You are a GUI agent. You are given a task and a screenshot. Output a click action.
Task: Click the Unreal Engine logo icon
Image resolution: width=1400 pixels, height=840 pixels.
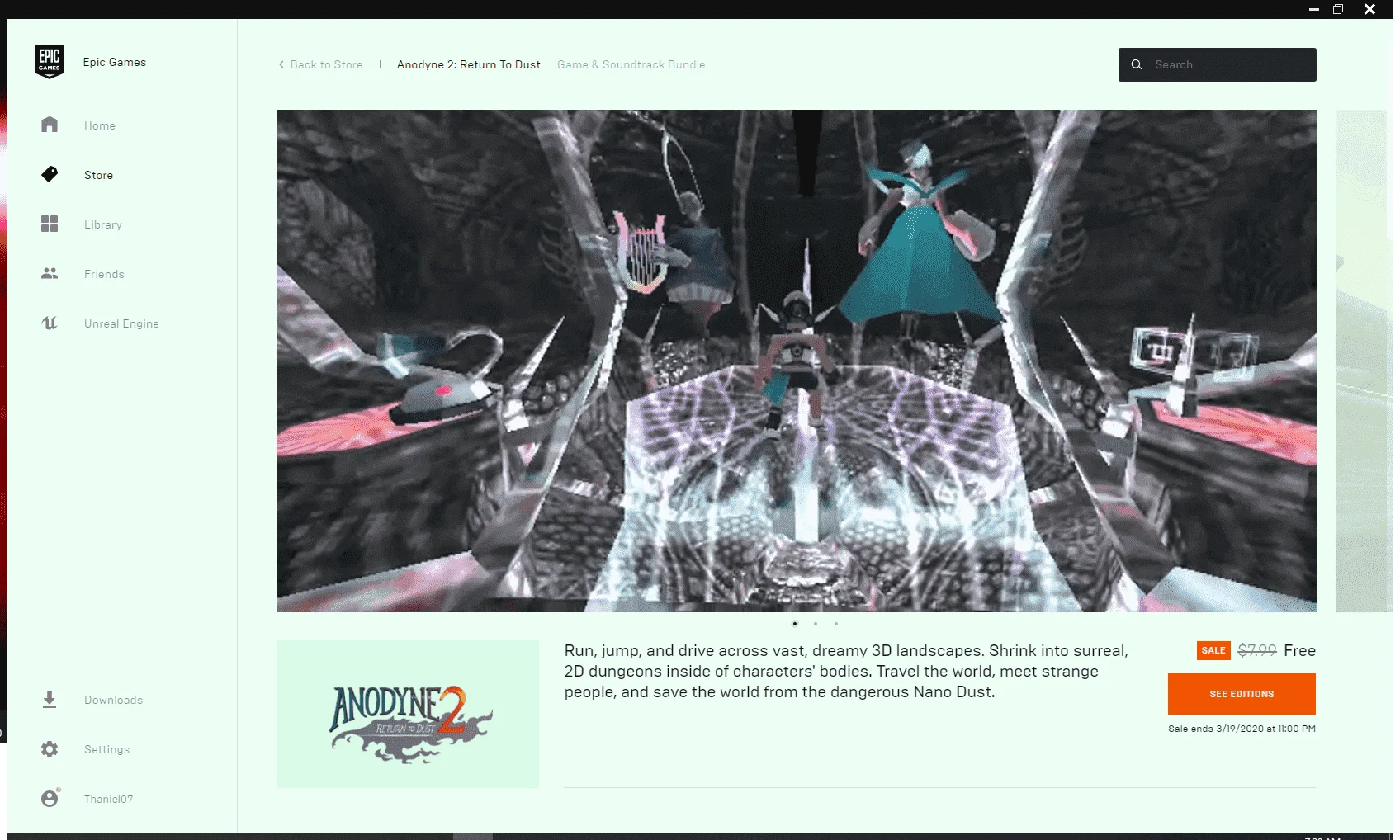[50, 323]
